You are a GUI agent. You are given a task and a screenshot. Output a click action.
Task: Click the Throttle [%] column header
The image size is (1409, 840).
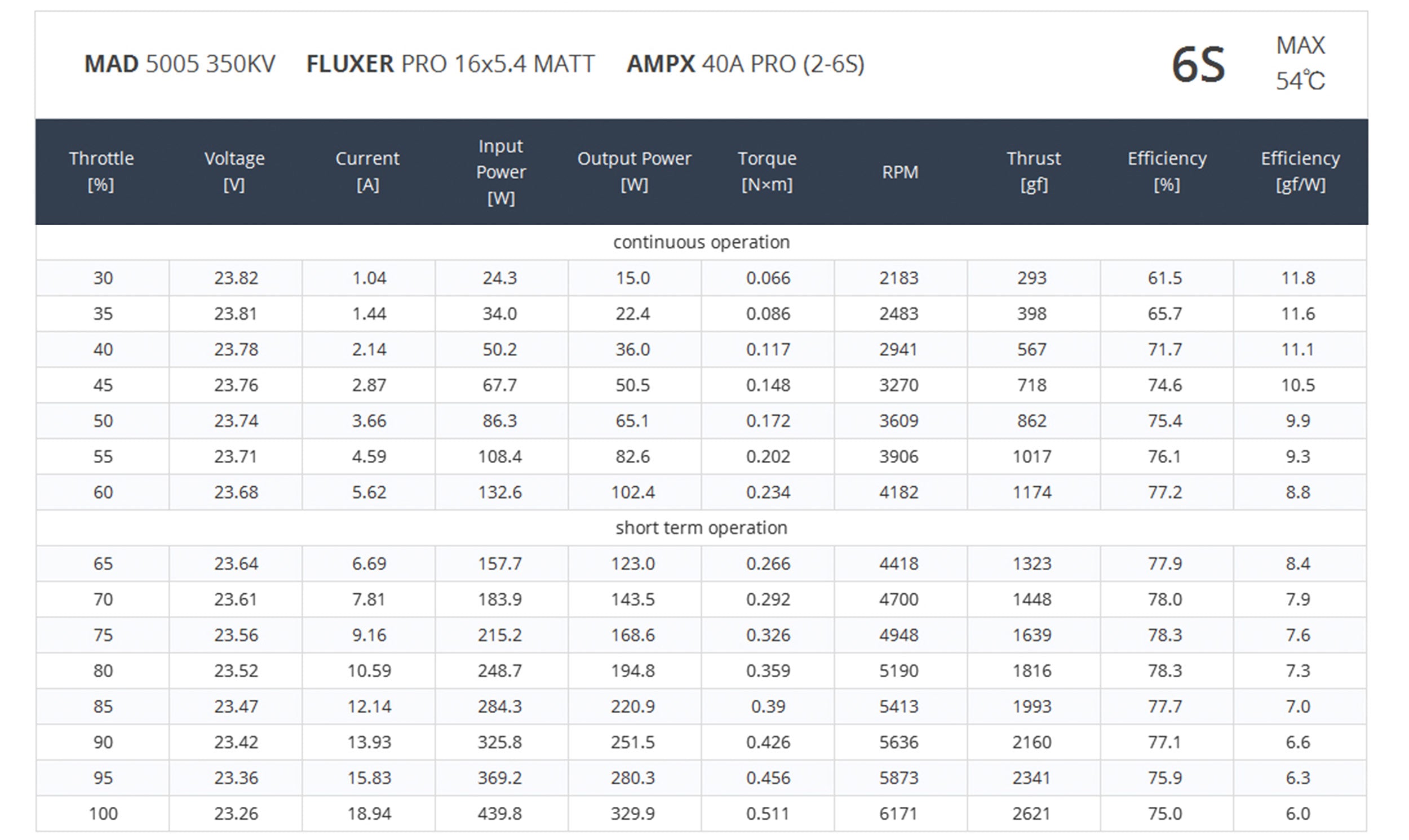point(101,171)
